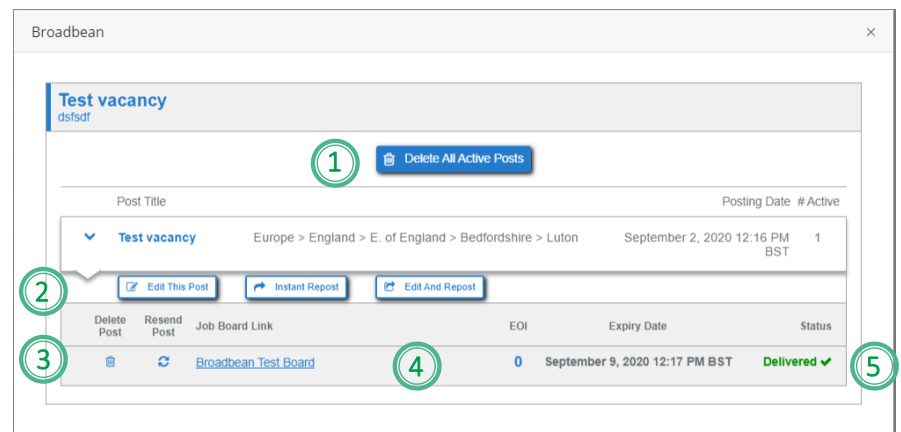The image size is (901, 432).
Task: Click the location text ending in Luton
Action: [415, 237]
